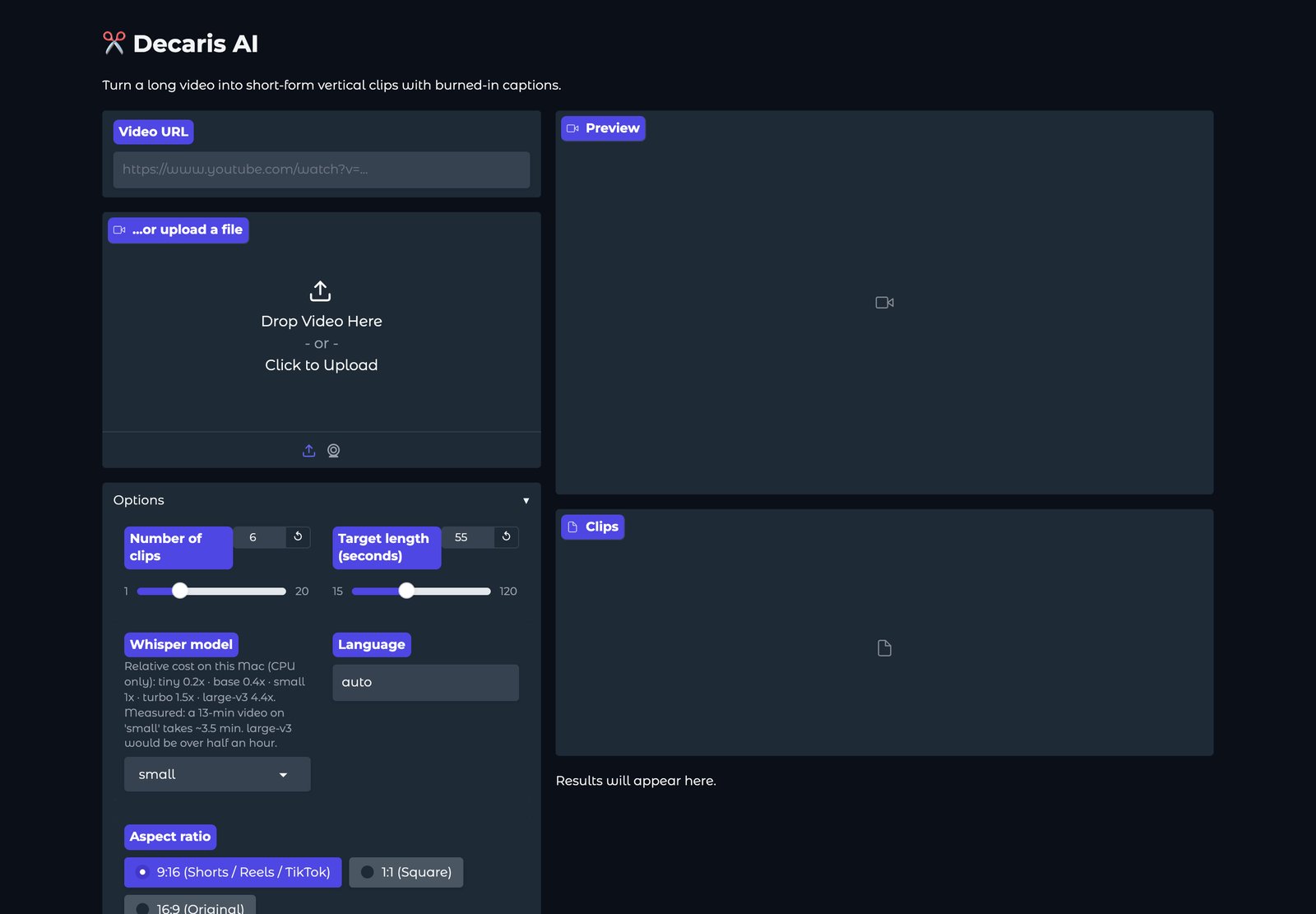Click the Language label
This screenshot has height=914, width=1316.
372,644
